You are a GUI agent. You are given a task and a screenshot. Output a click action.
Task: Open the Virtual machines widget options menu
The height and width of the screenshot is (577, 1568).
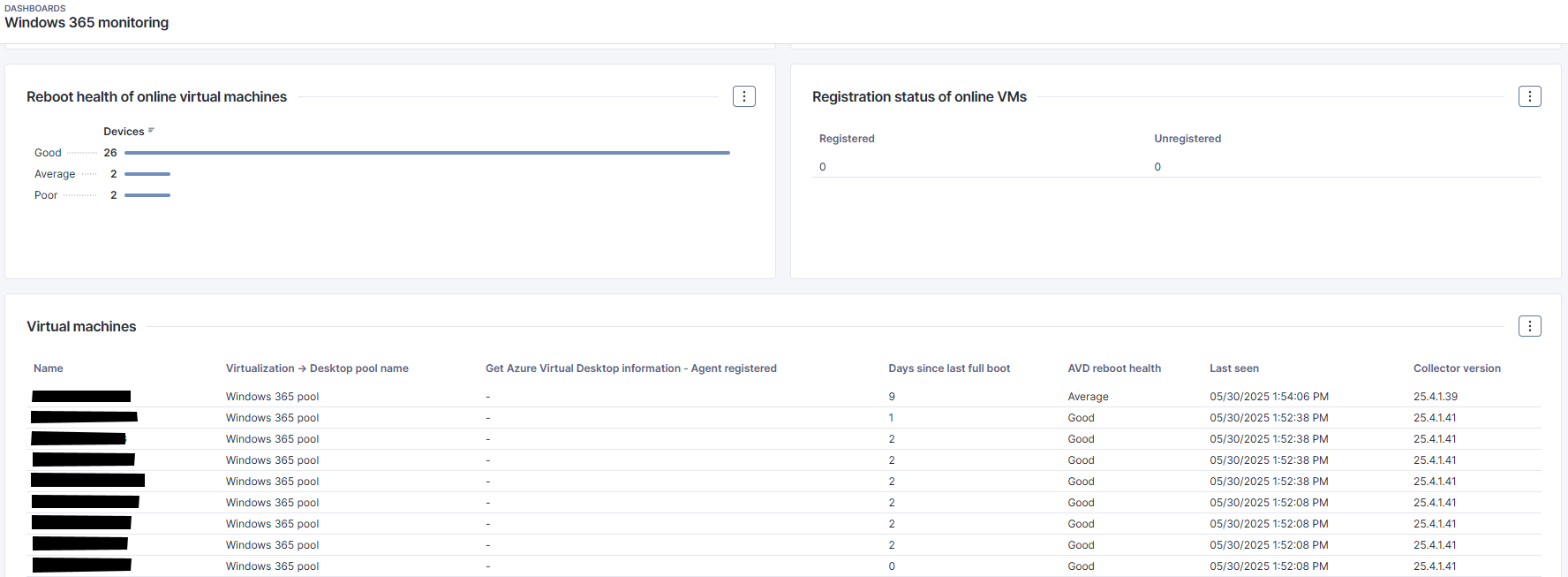[x=1529, y=326]
